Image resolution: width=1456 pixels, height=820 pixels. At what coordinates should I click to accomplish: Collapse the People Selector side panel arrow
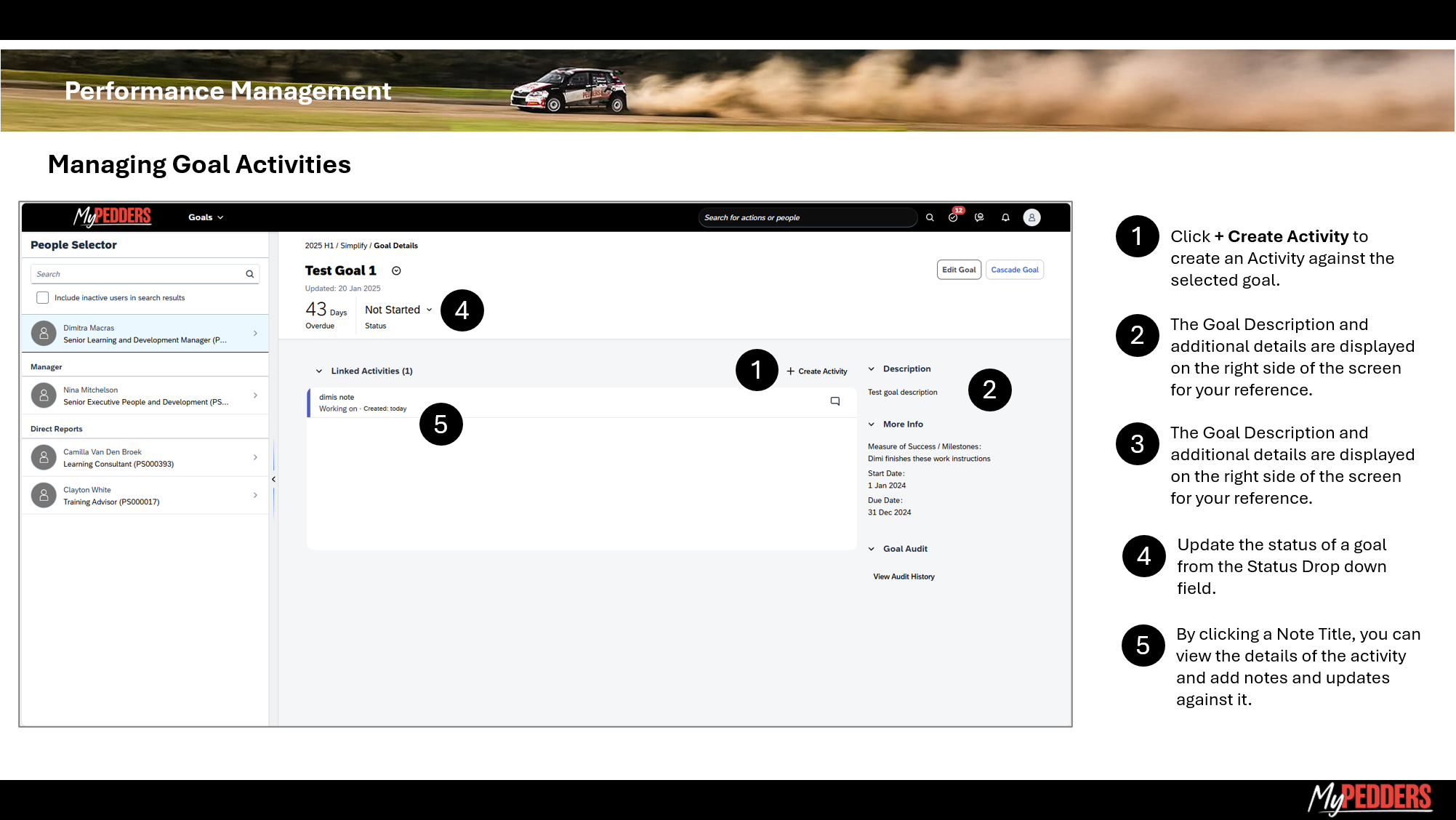(273, 479)
